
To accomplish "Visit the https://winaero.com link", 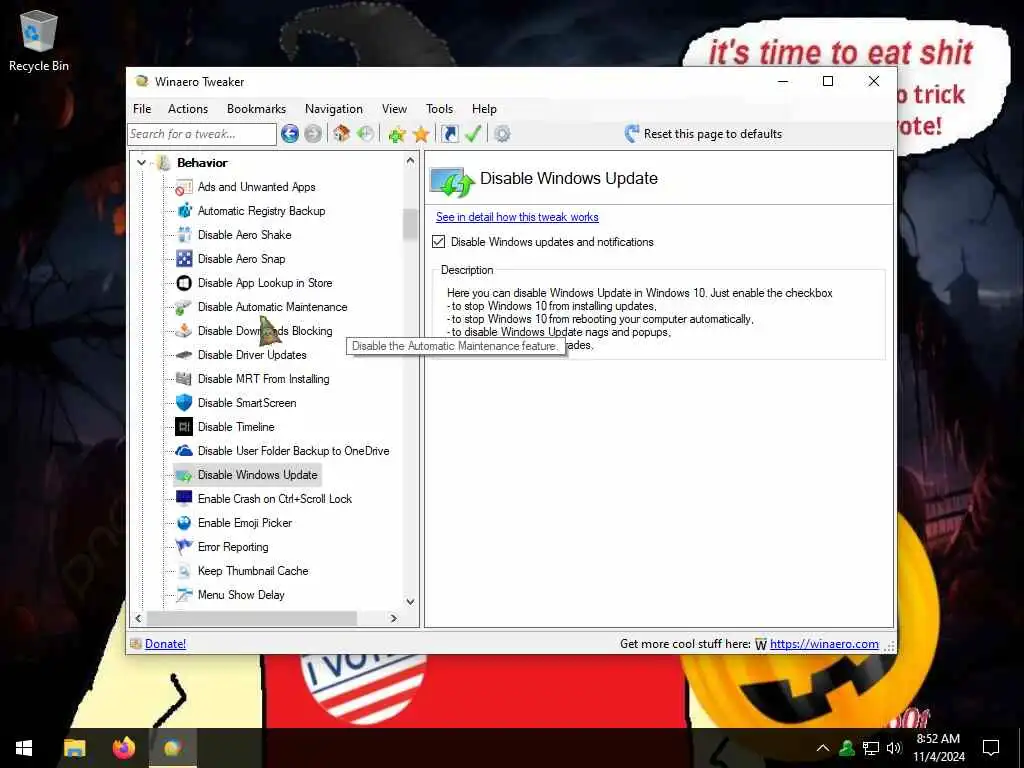I will [824, 644].
